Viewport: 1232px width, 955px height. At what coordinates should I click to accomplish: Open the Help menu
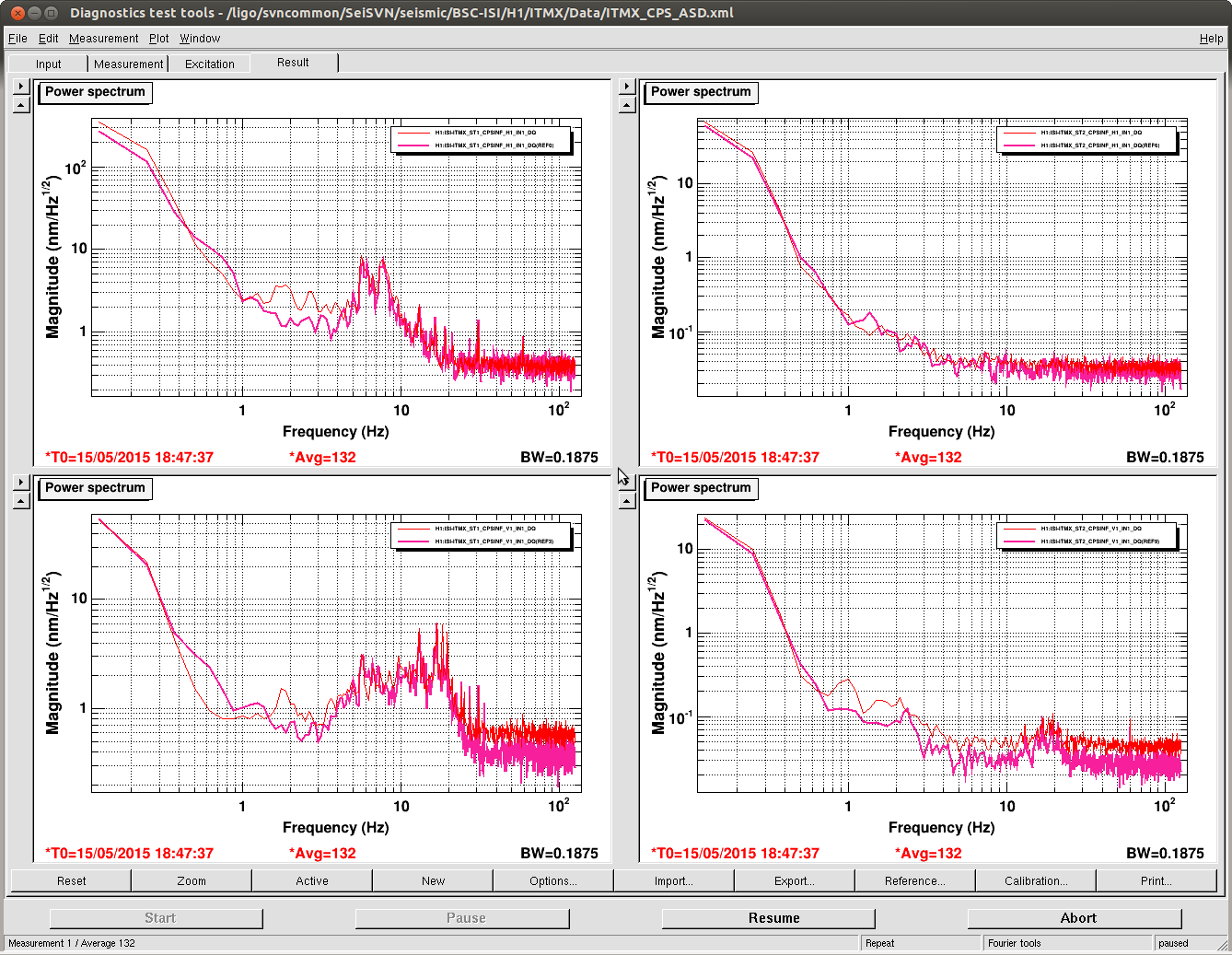(x=1211, y=39)
